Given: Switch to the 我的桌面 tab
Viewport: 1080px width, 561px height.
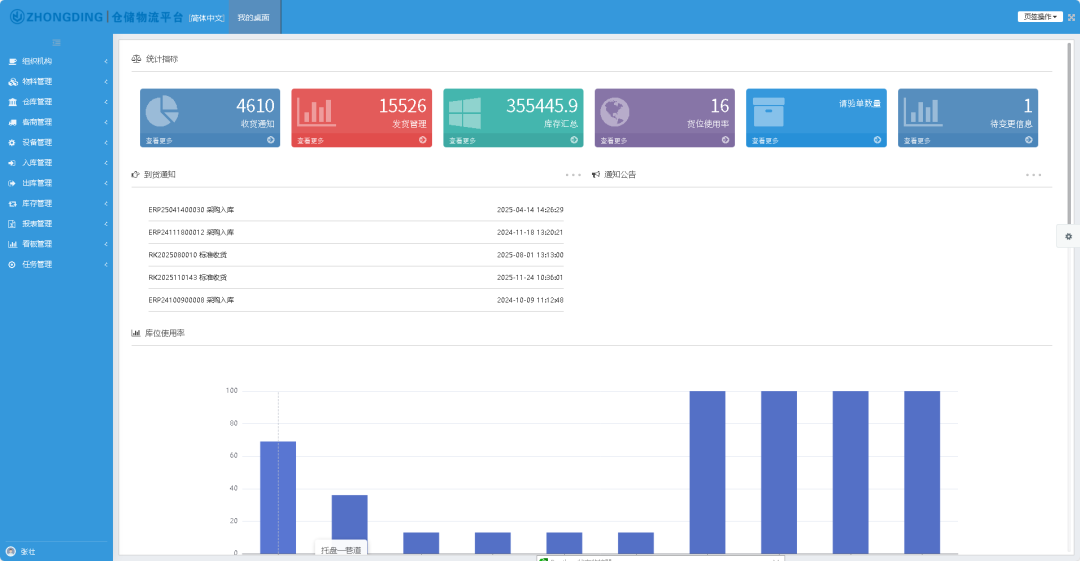Looking at the screenshot, I should coord(253,17).
